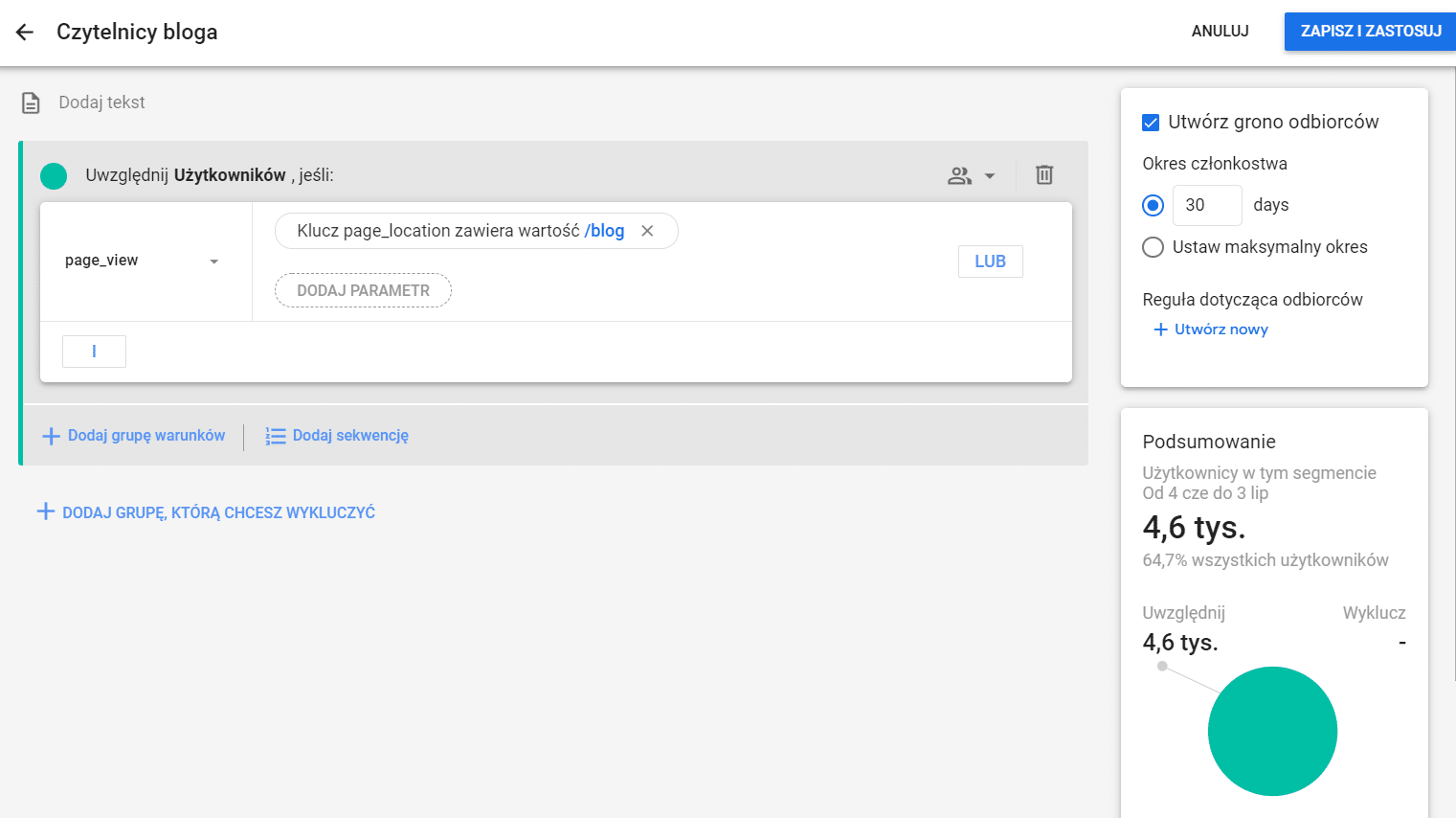Image resolution: width=1456 pixels, height=818 pixels.
Task: Click the Dodaj sekwencję list icon
Action: tap(276, 436)
